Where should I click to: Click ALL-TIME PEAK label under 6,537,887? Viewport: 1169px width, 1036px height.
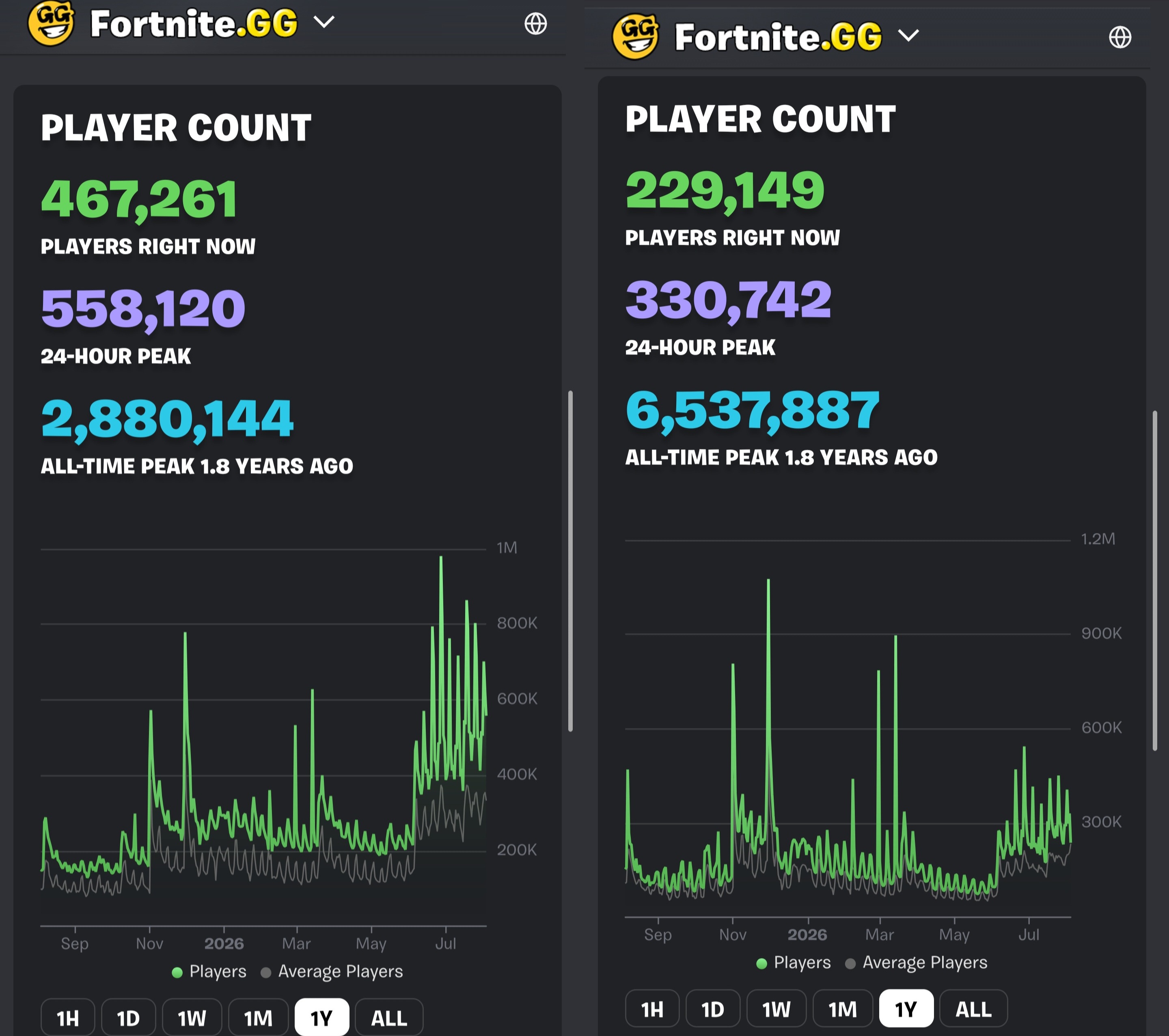click(x=781, y=458)
